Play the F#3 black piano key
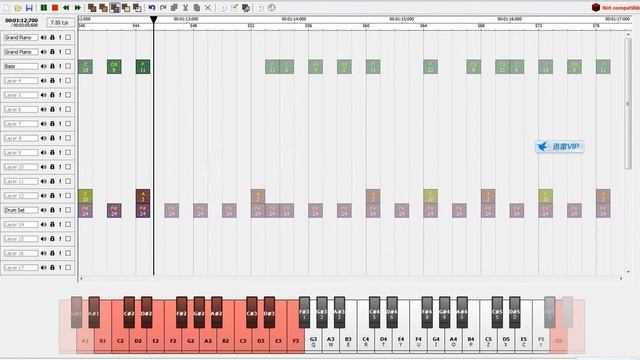Screen dimensions: 640x360 304,312
